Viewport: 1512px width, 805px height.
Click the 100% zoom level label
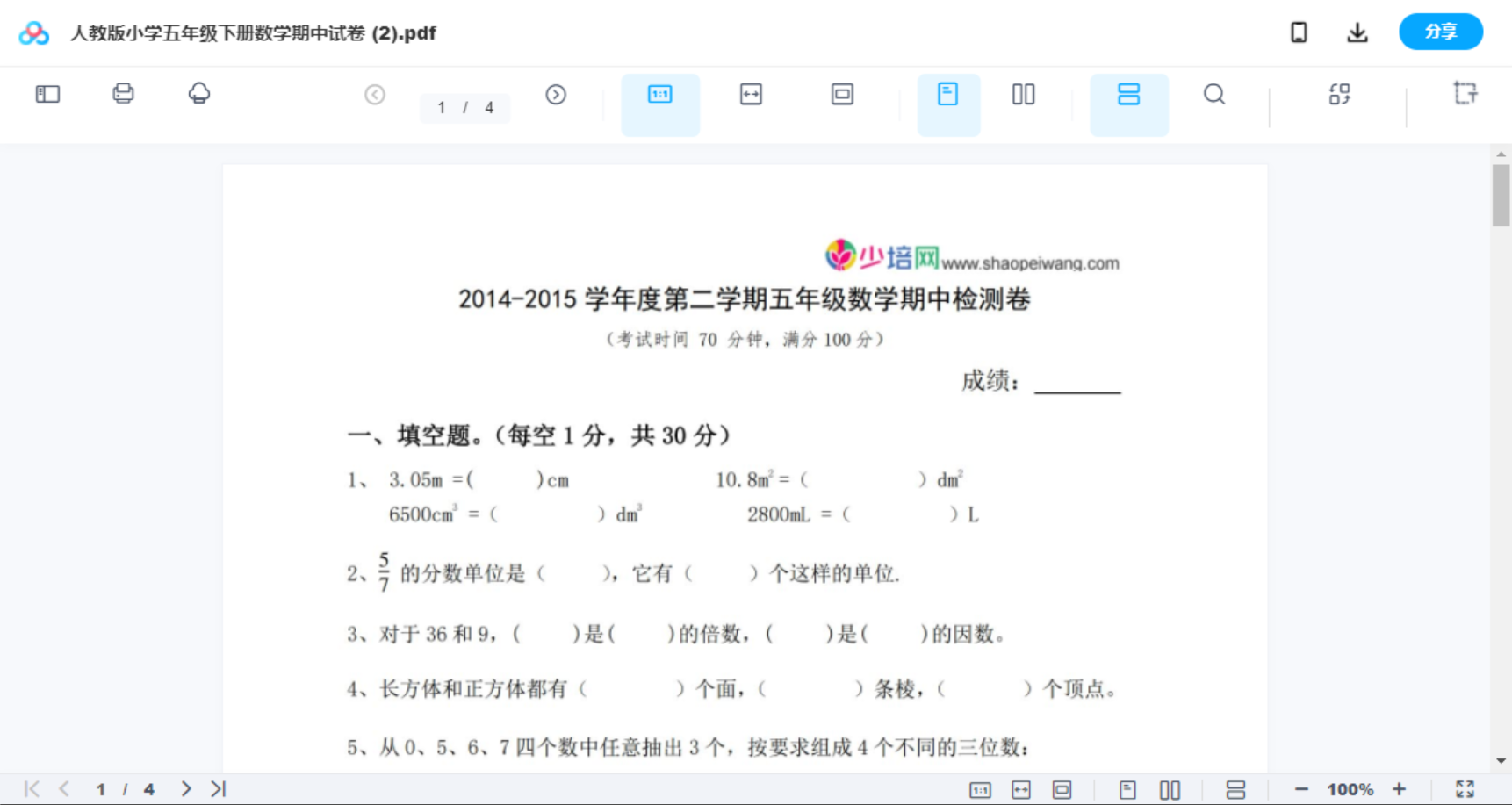pyautogui.click(x=1350, y=788)
